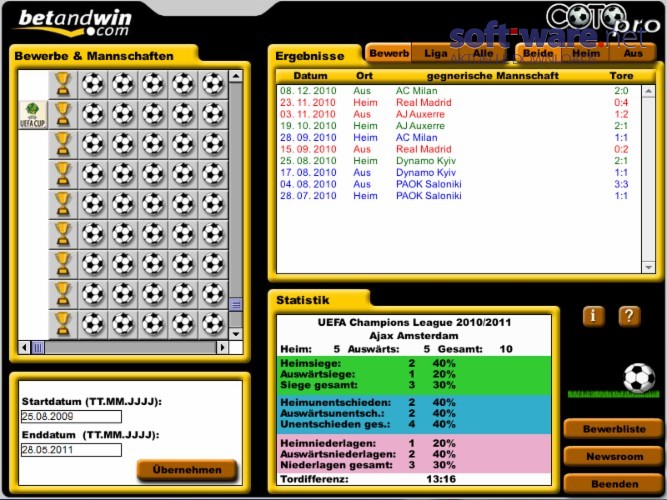Switch to the Bewerb tab

click(x=389, y=53)
